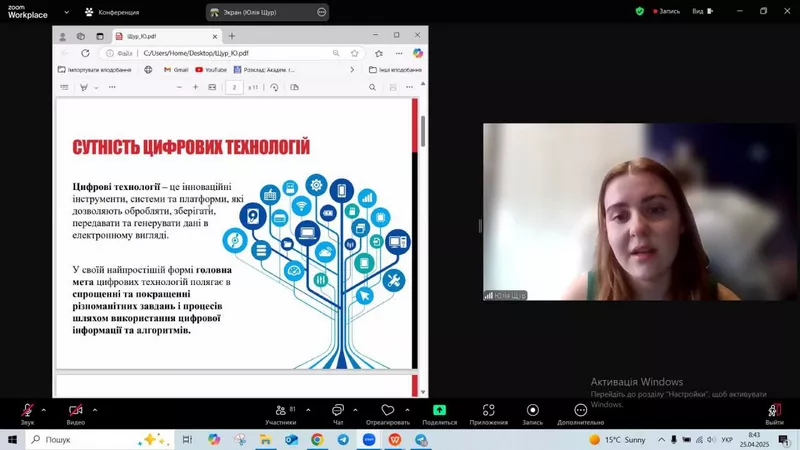This screenshot has width=800, height=450.
Task: Click the Пошук taskbar search box
Action: click(x=98, y=439)
